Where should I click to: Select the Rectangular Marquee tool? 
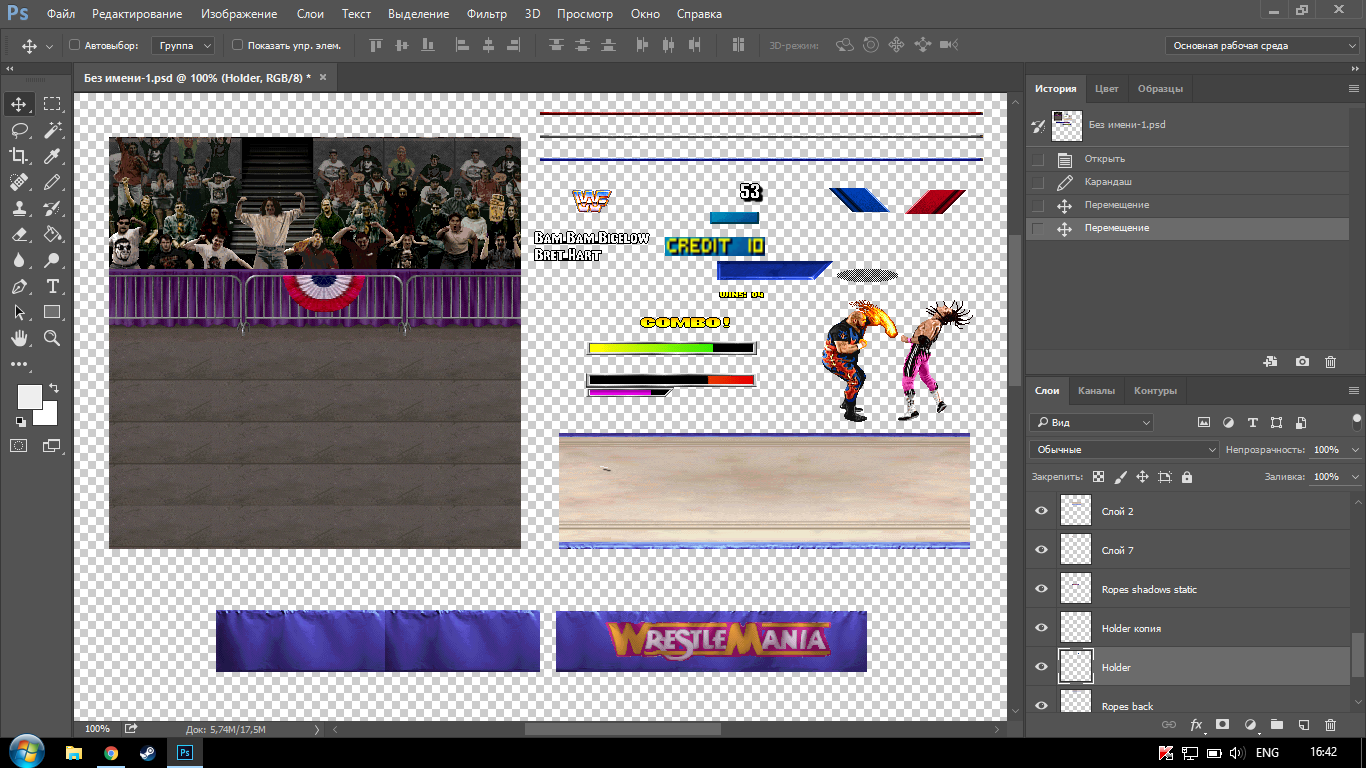(x=52, y=104)
